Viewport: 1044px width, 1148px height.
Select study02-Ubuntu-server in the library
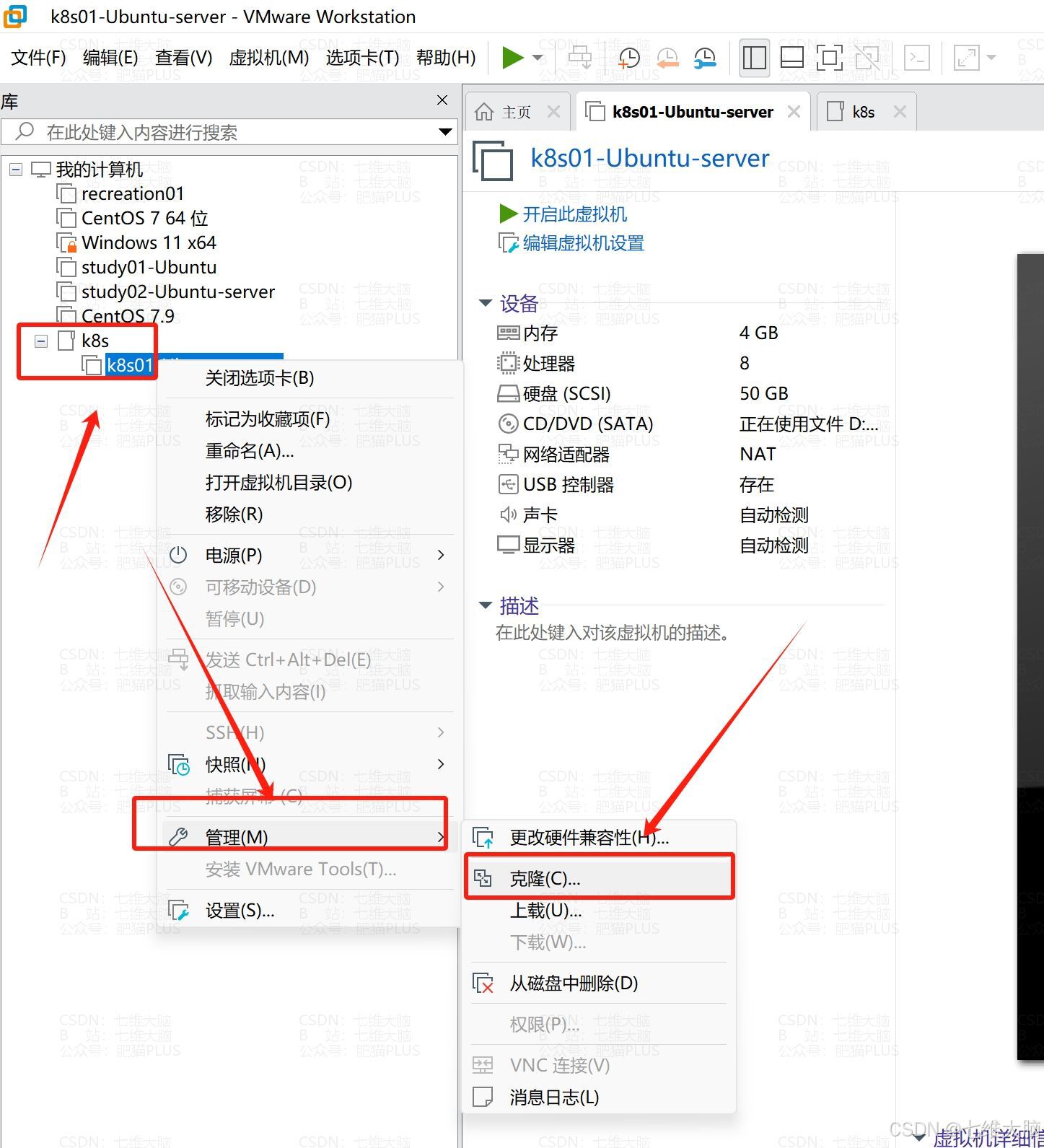pos(178,292)
